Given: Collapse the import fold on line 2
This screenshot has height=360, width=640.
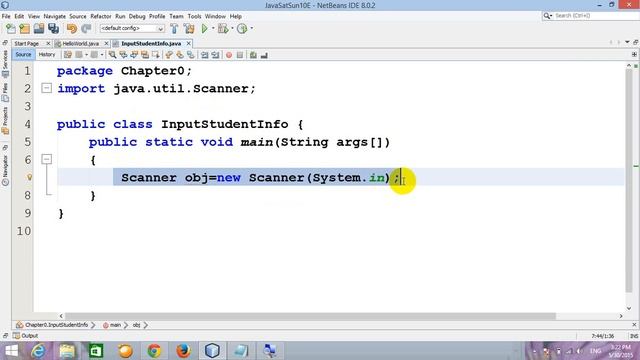Looking at the screenshot, I should 47,88.
